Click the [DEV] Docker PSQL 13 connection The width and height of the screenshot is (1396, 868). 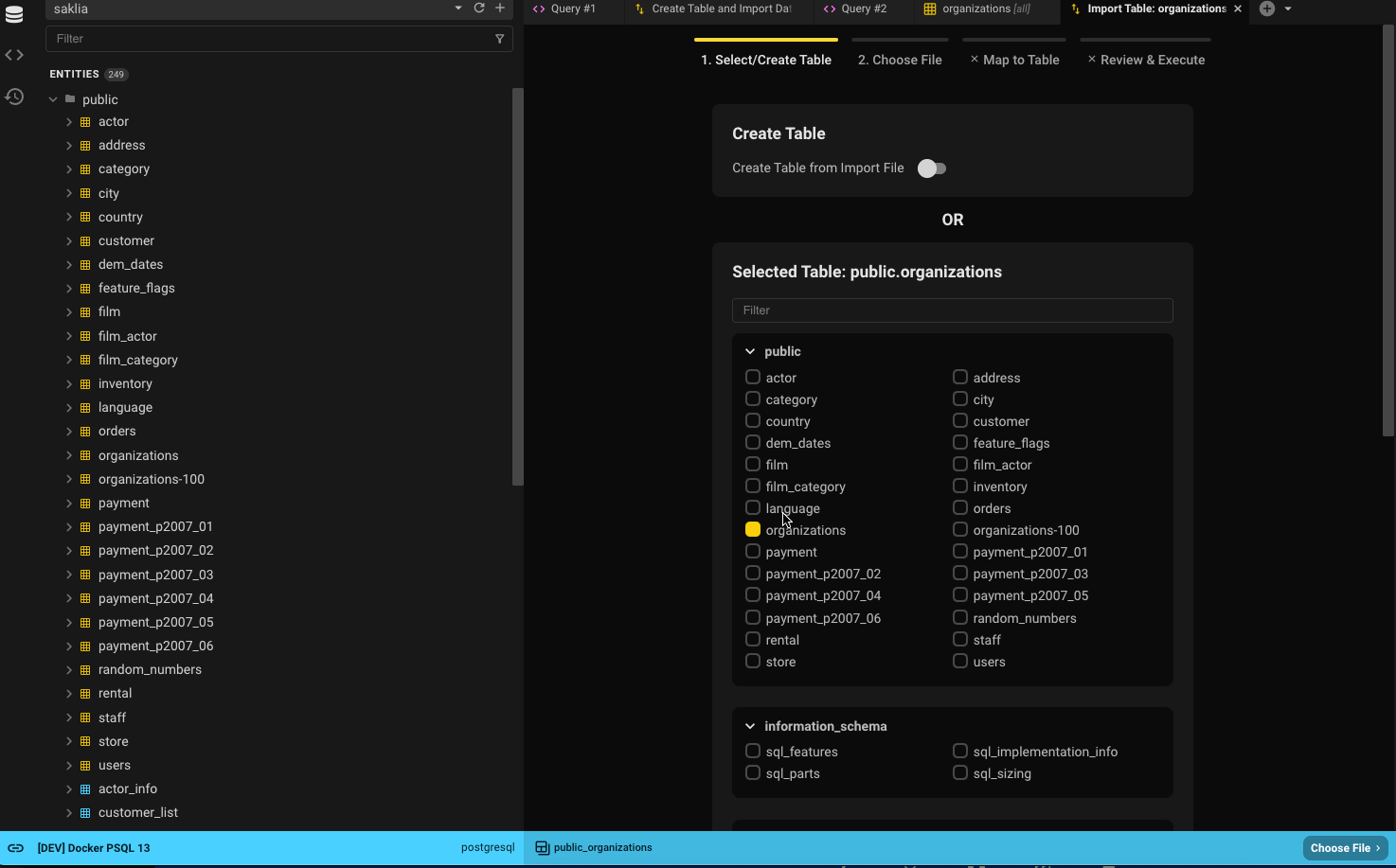click(94, 848)
